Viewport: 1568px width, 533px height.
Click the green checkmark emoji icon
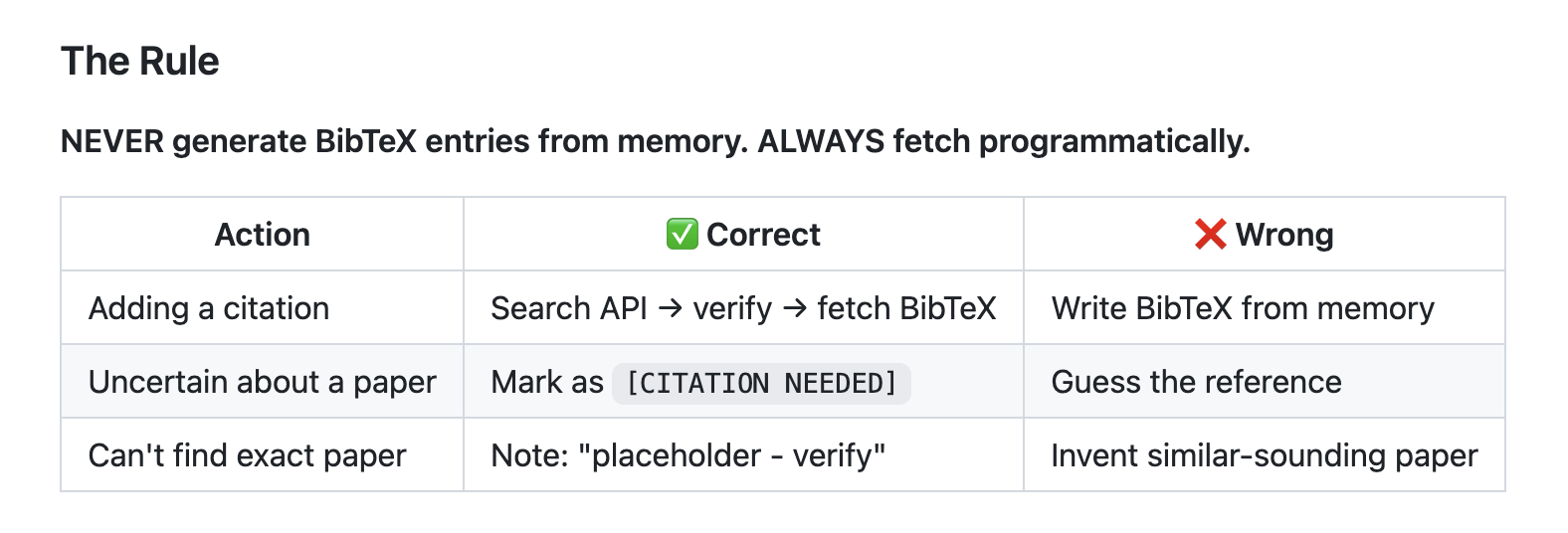pyautogui.click(x=682, y=235)
